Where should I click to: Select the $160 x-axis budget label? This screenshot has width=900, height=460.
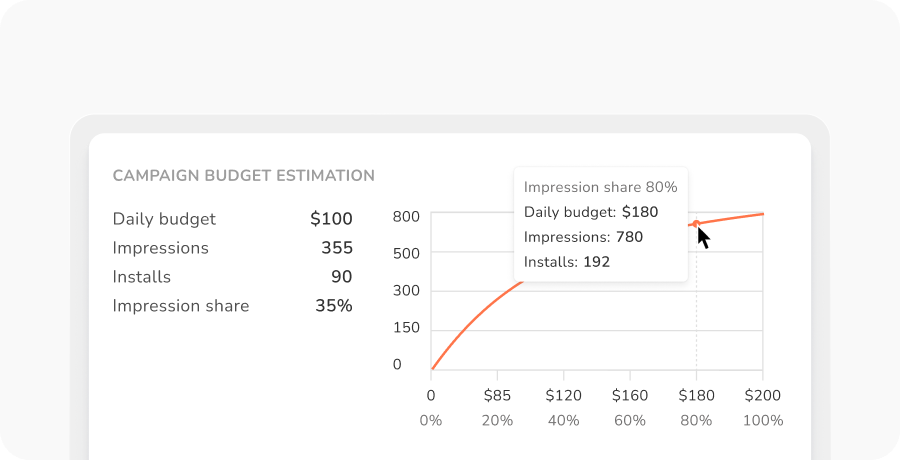point(630,395)
